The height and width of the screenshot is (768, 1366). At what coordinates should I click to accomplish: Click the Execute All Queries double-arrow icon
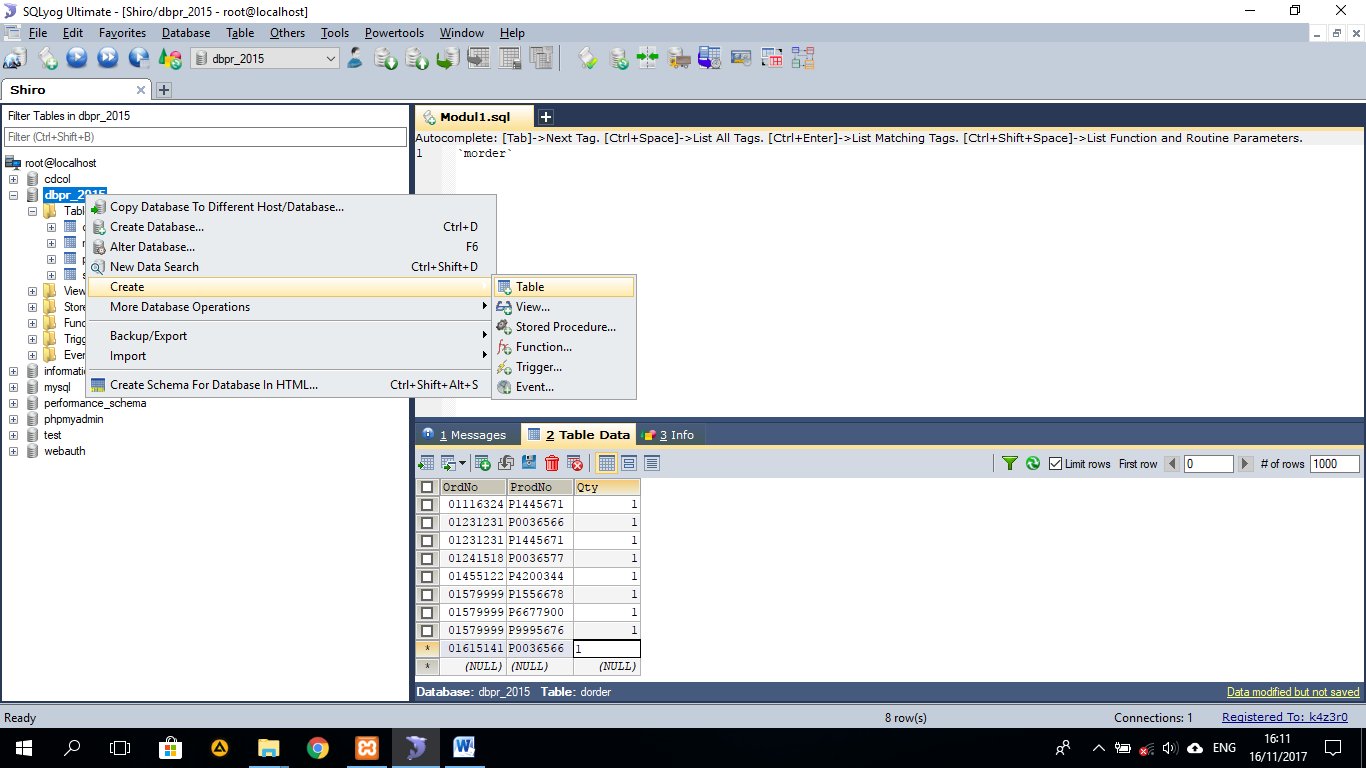[108, 58]
